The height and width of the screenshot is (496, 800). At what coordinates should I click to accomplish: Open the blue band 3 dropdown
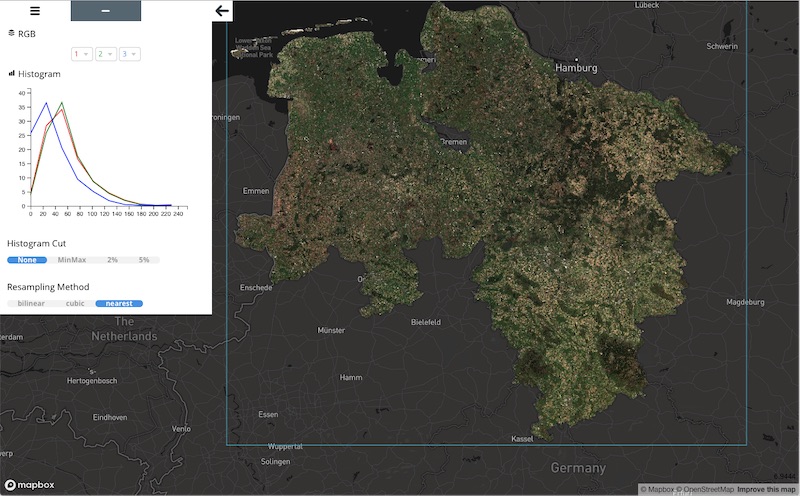pos(129,53)
